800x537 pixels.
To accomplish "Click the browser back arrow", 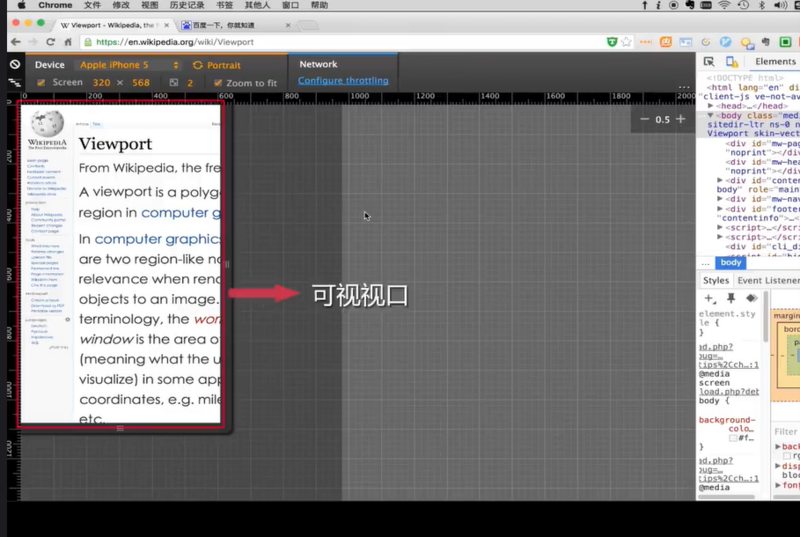I will [x=15, y=42].
